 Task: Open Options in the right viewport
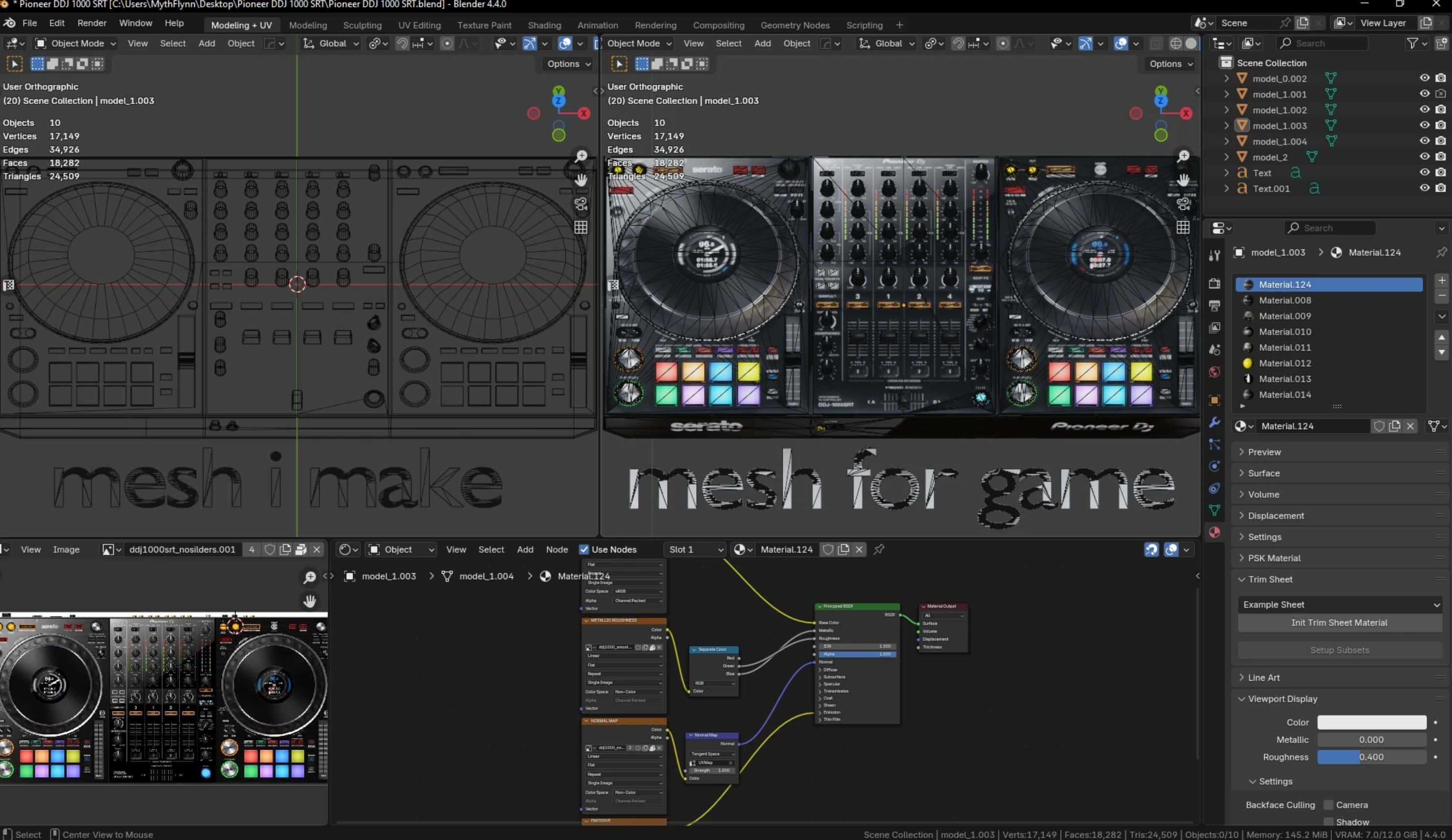pos(1171,64)
